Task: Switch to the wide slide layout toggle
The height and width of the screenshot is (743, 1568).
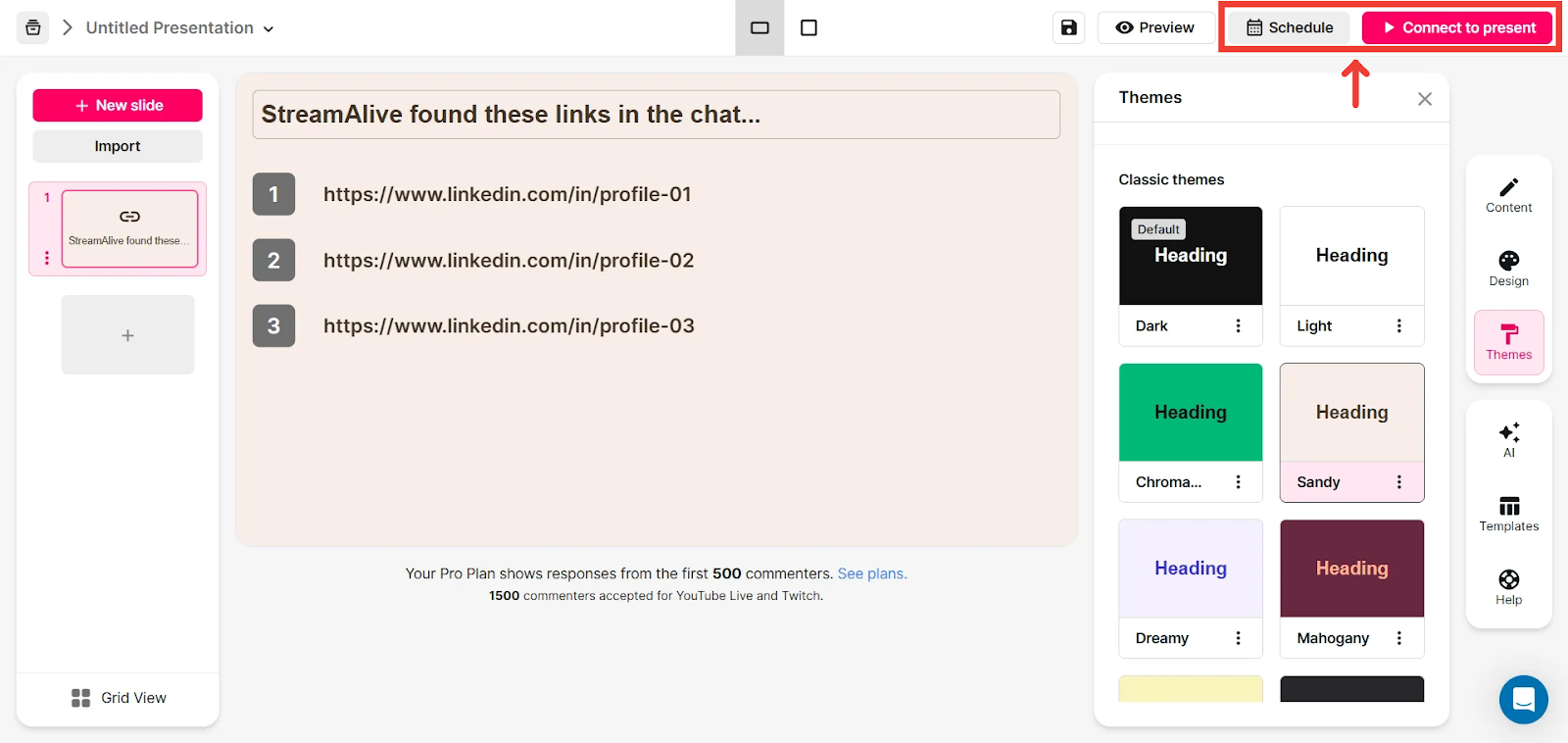Action: 759,27
